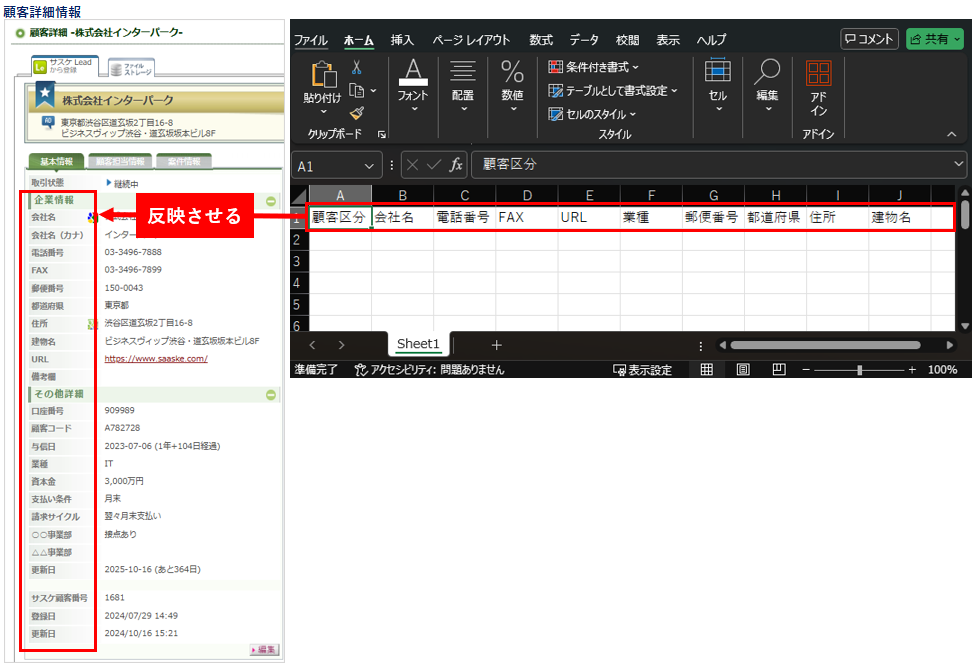This screenshot has width=974, height=670.
Task: Click the フォント group icon
Action: click(413, 72)
